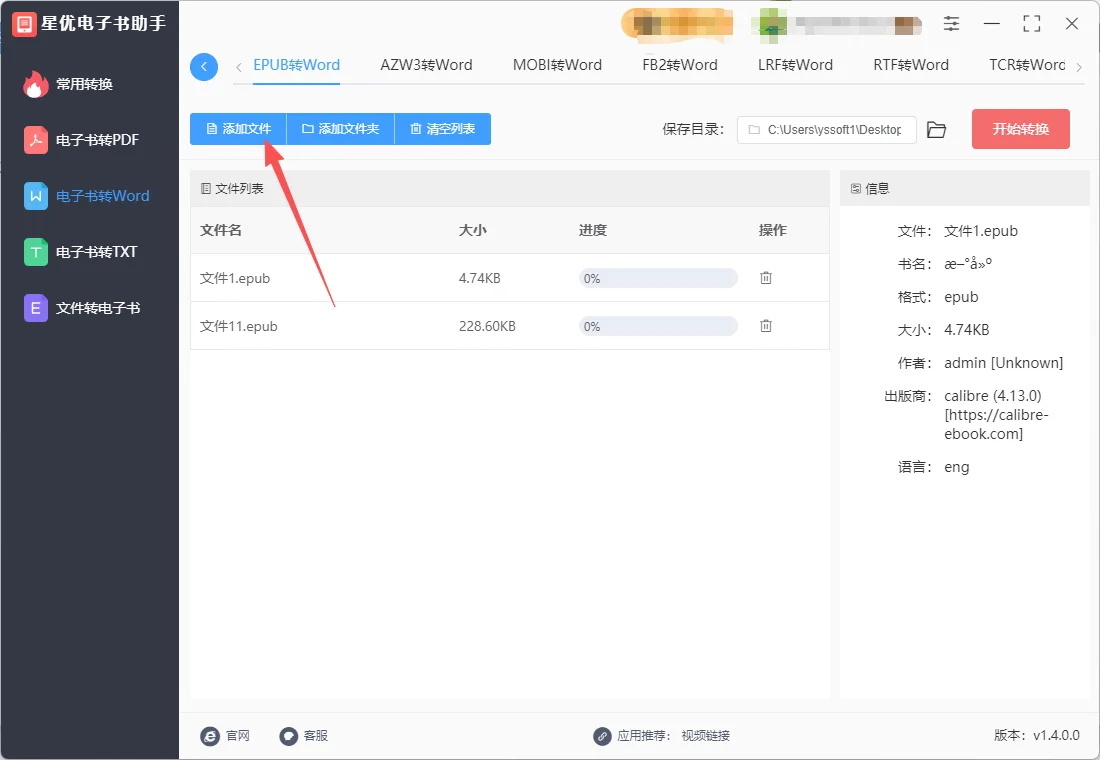Click the 清空列表 button

(x=443, y=129)
